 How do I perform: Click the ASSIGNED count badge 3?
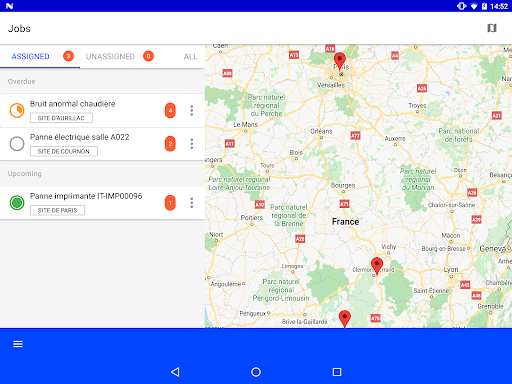(x=68, y=56)
